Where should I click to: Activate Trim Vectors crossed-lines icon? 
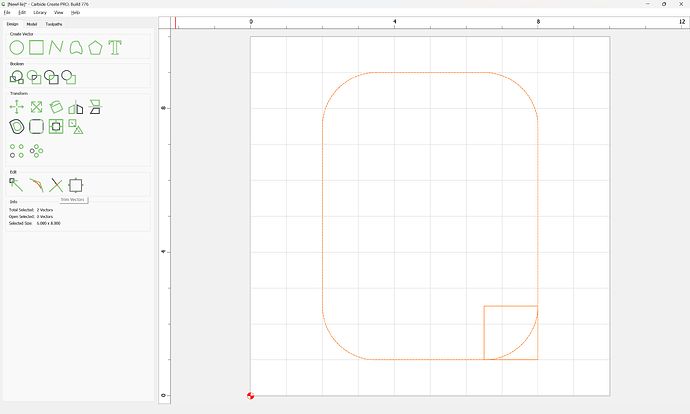(x=56, y=185)
